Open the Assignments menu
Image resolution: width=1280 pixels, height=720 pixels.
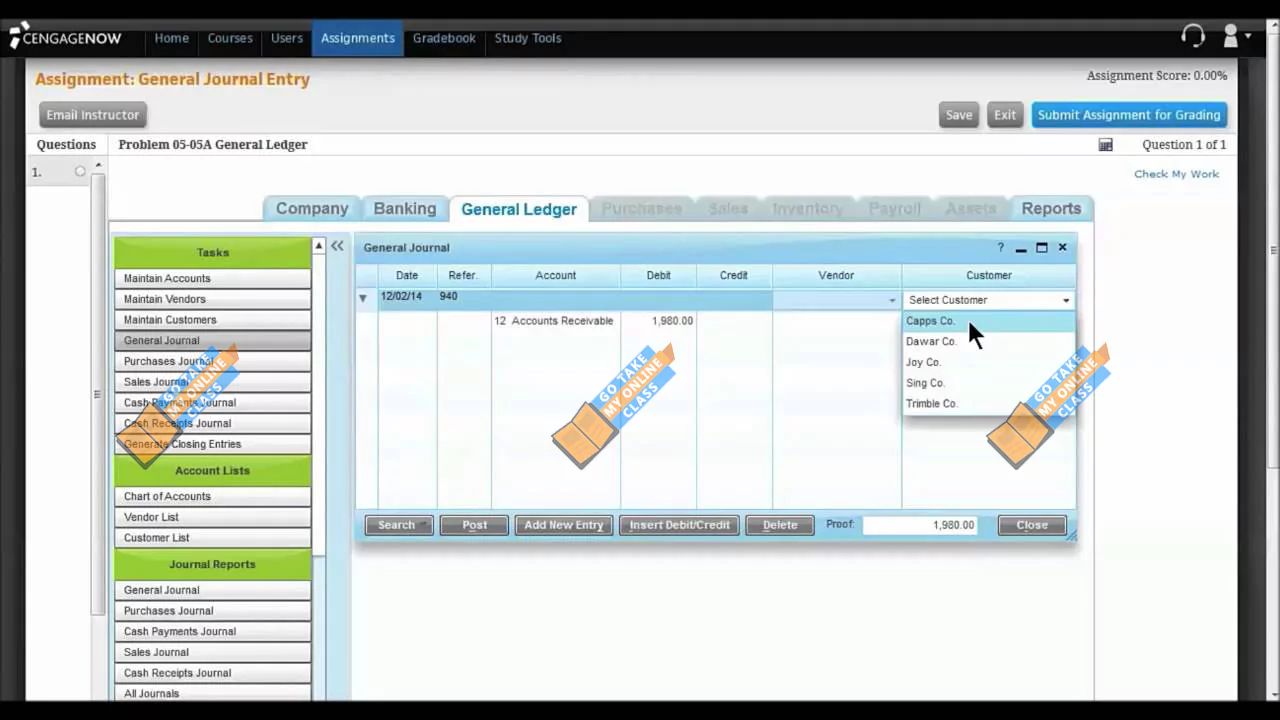pyautogui.click(x=358, y=38)
